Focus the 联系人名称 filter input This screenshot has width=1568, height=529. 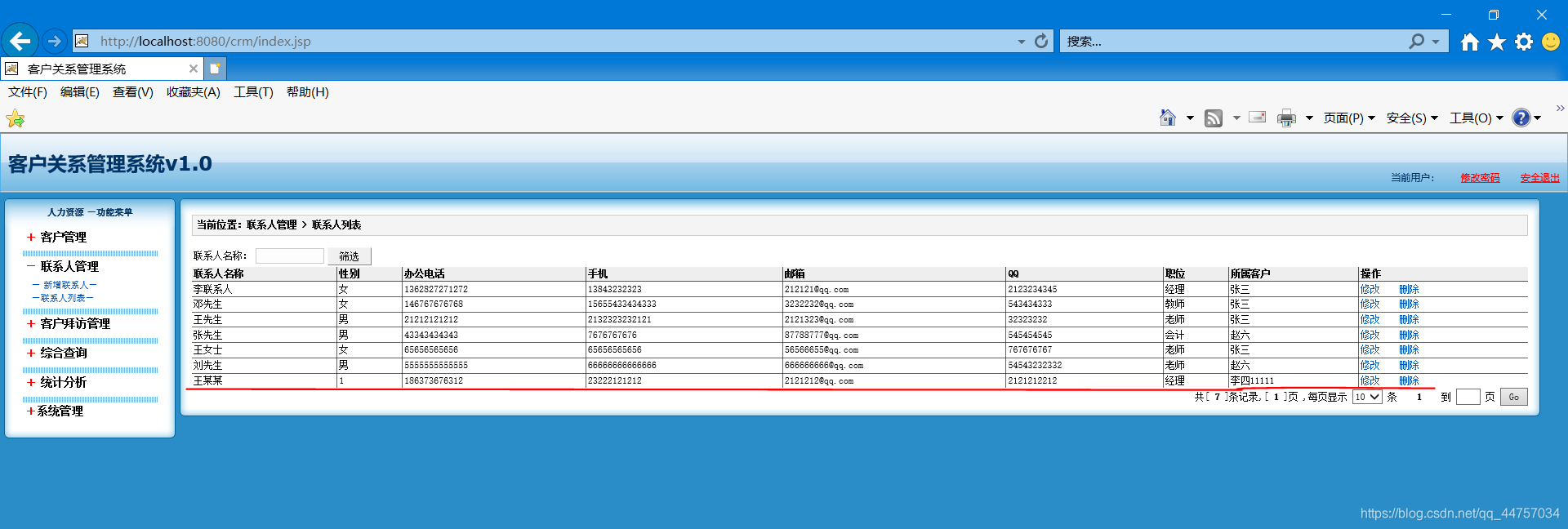click(290, 256)
